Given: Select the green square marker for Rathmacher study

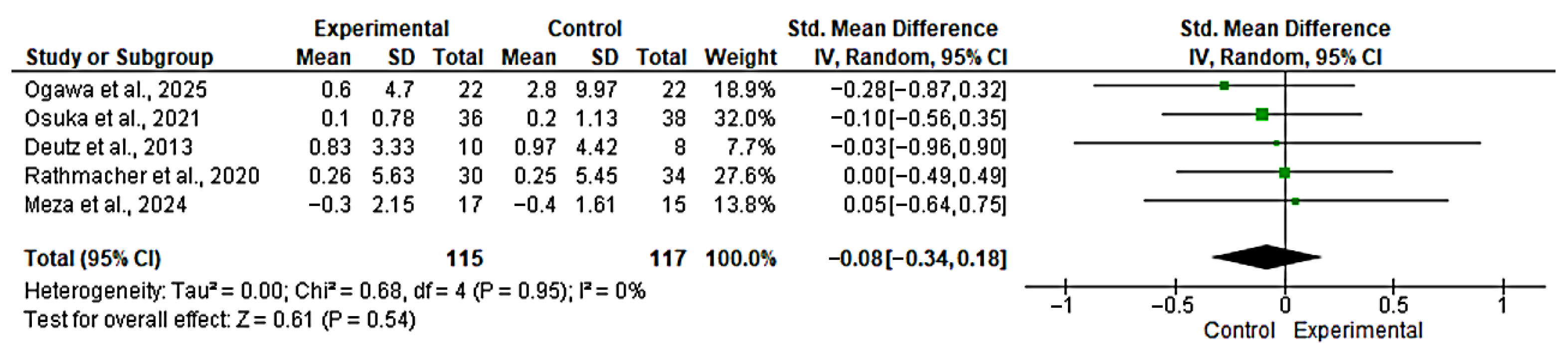Looking at the screenshot, I should coord(1284,173).
